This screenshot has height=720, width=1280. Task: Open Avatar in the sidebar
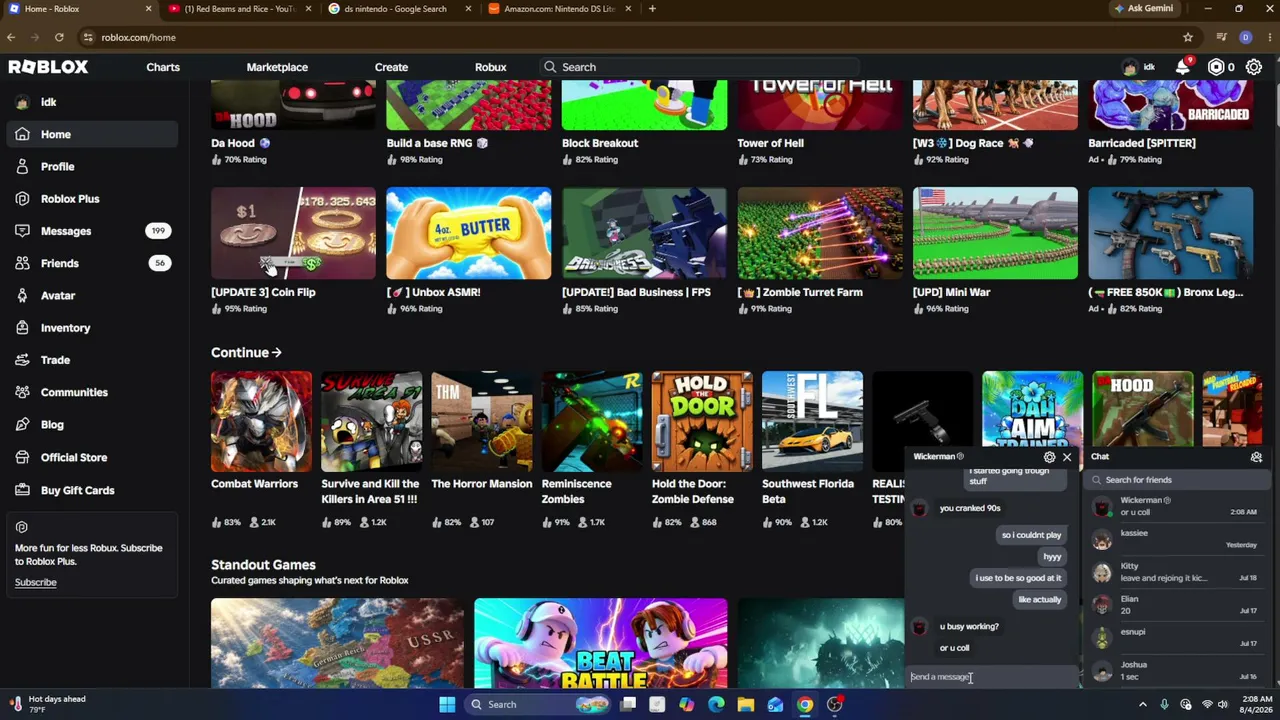(90, 295)
